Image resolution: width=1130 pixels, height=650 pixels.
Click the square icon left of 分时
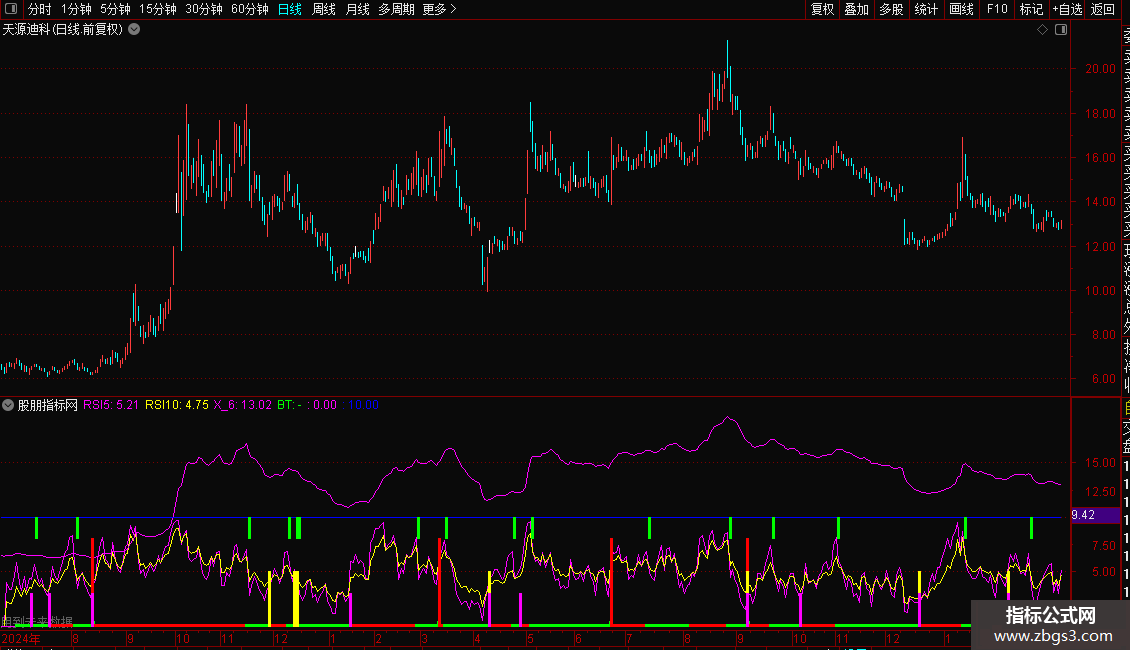click(10, 9)
